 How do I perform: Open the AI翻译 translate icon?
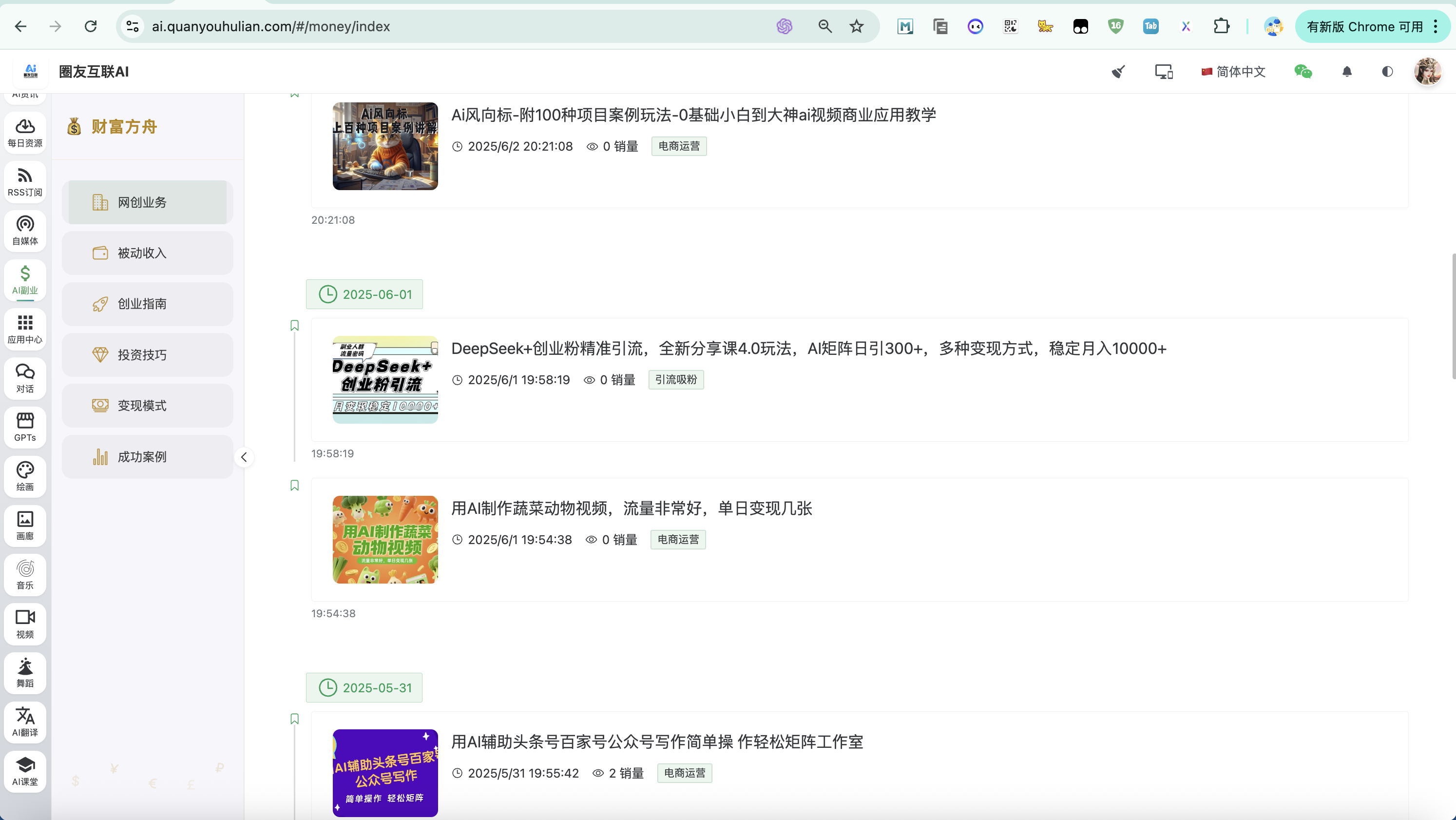(x=25, y=722)
